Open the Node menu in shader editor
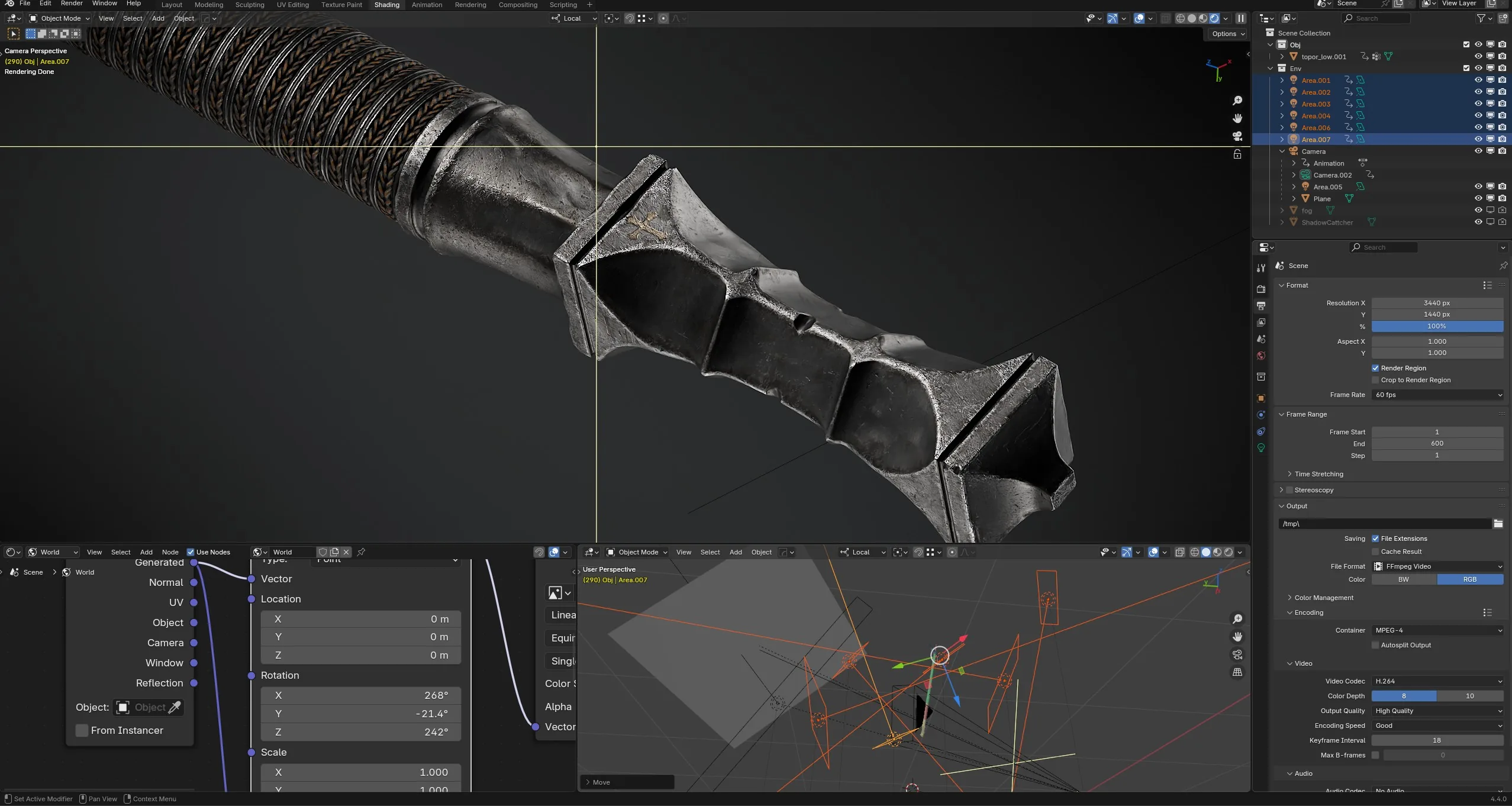Screen dimensions: 1512x806 tap(170, 552)
